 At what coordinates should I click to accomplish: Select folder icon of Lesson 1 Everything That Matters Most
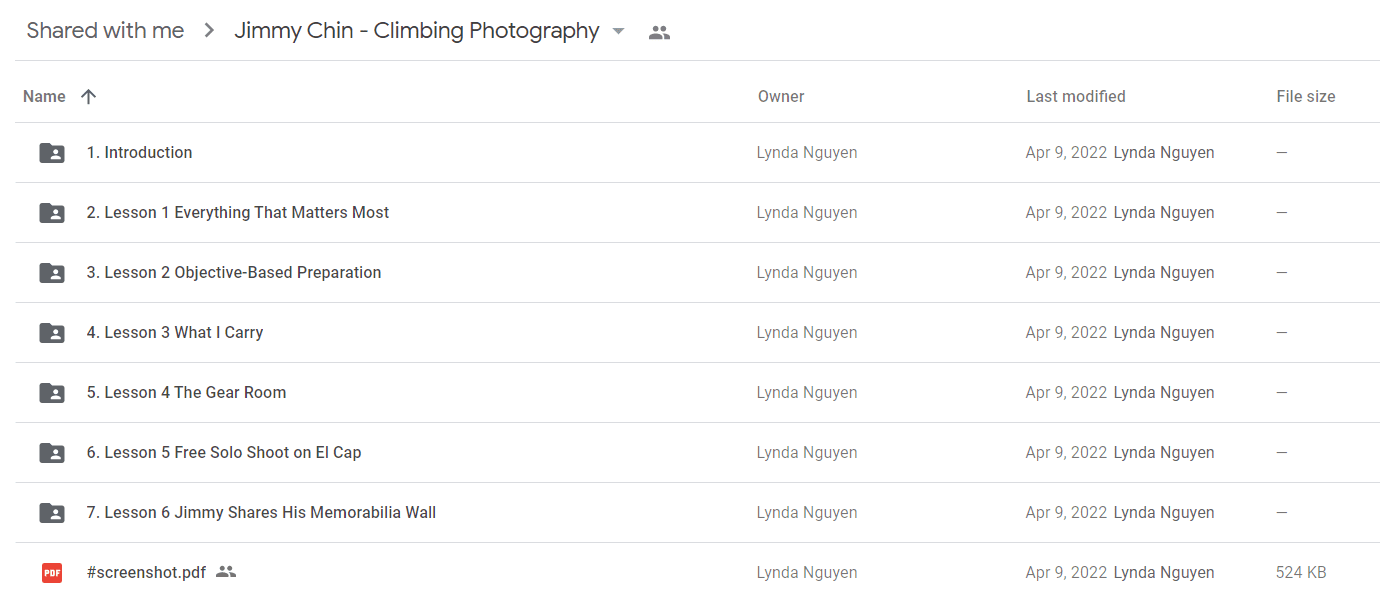52,213
